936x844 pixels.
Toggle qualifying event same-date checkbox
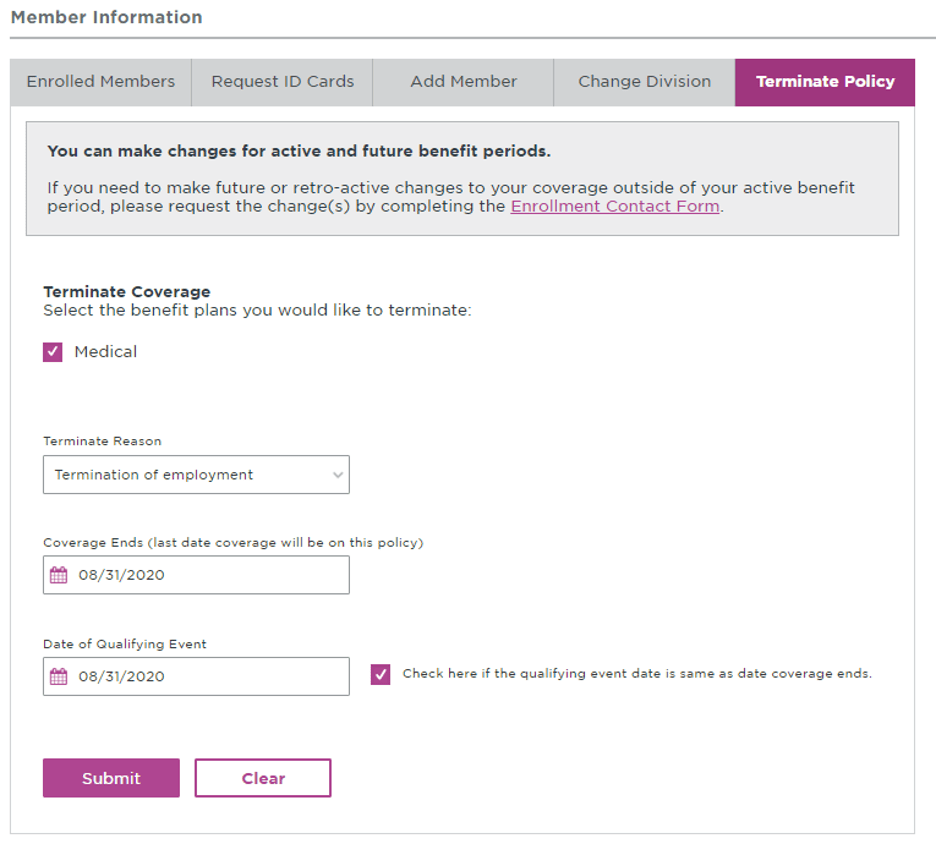pos(380,674)
